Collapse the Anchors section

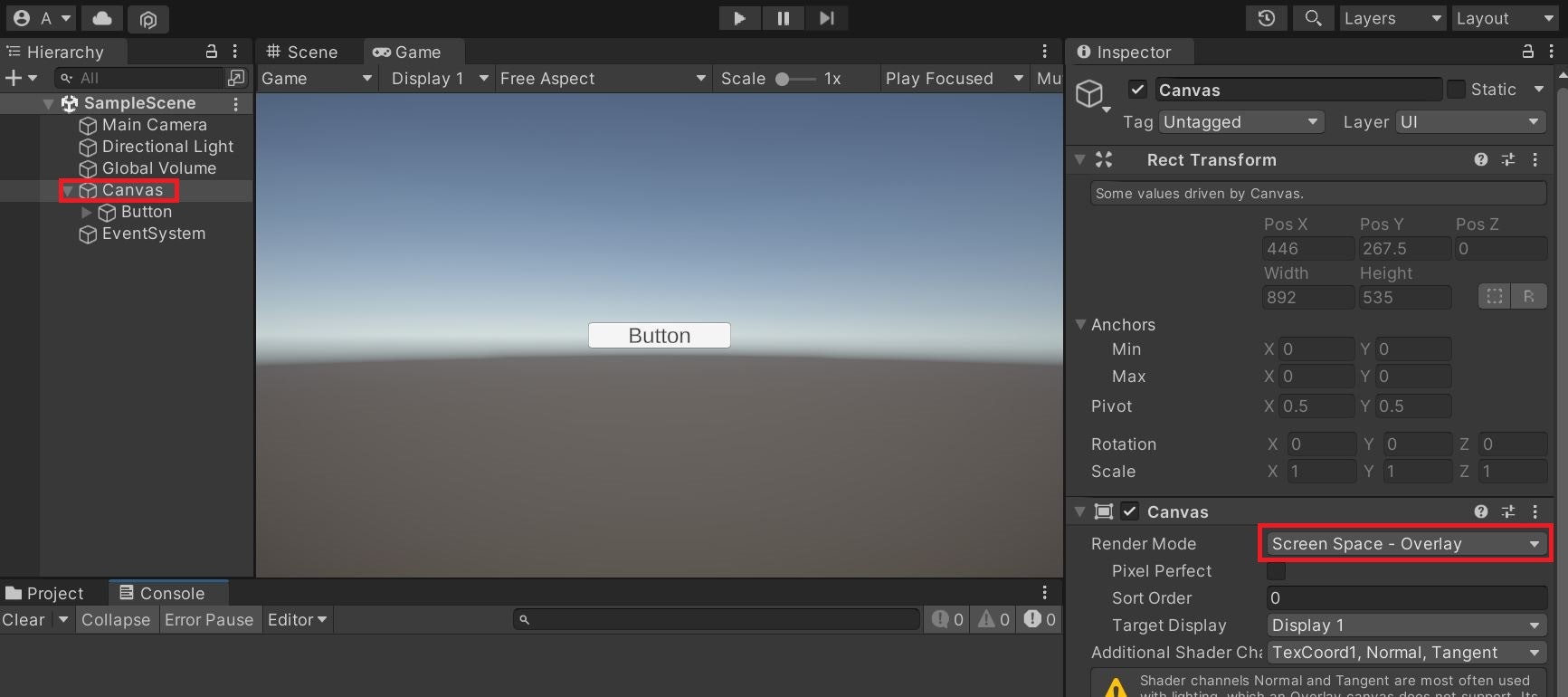1080,324
